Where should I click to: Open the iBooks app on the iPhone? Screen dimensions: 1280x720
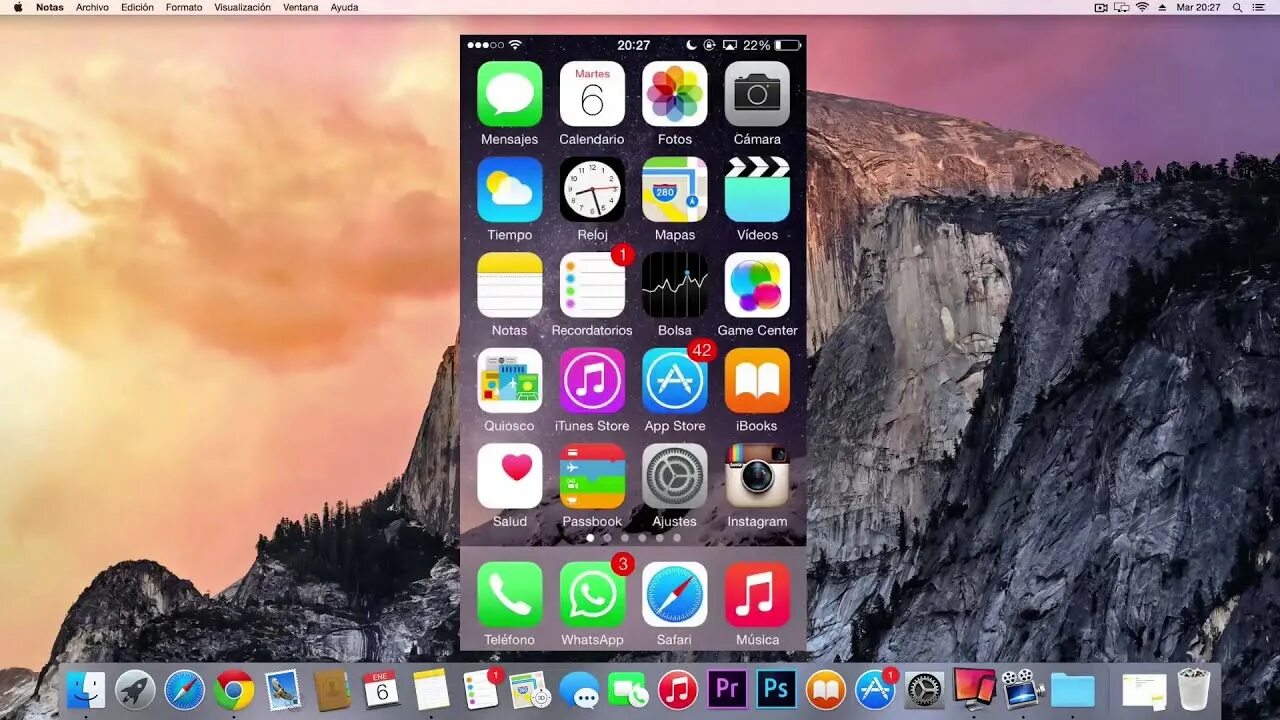coord(757,380)
